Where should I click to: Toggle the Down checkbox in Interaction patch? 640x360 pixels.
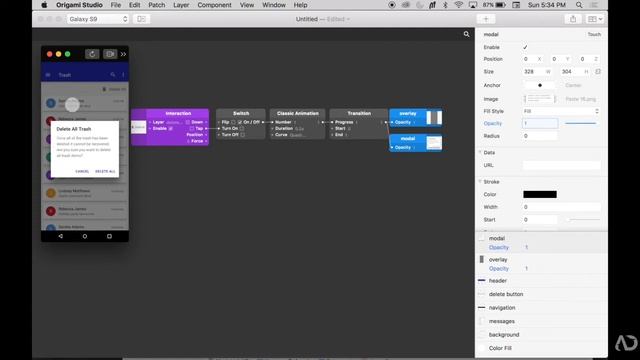[188, 122]
